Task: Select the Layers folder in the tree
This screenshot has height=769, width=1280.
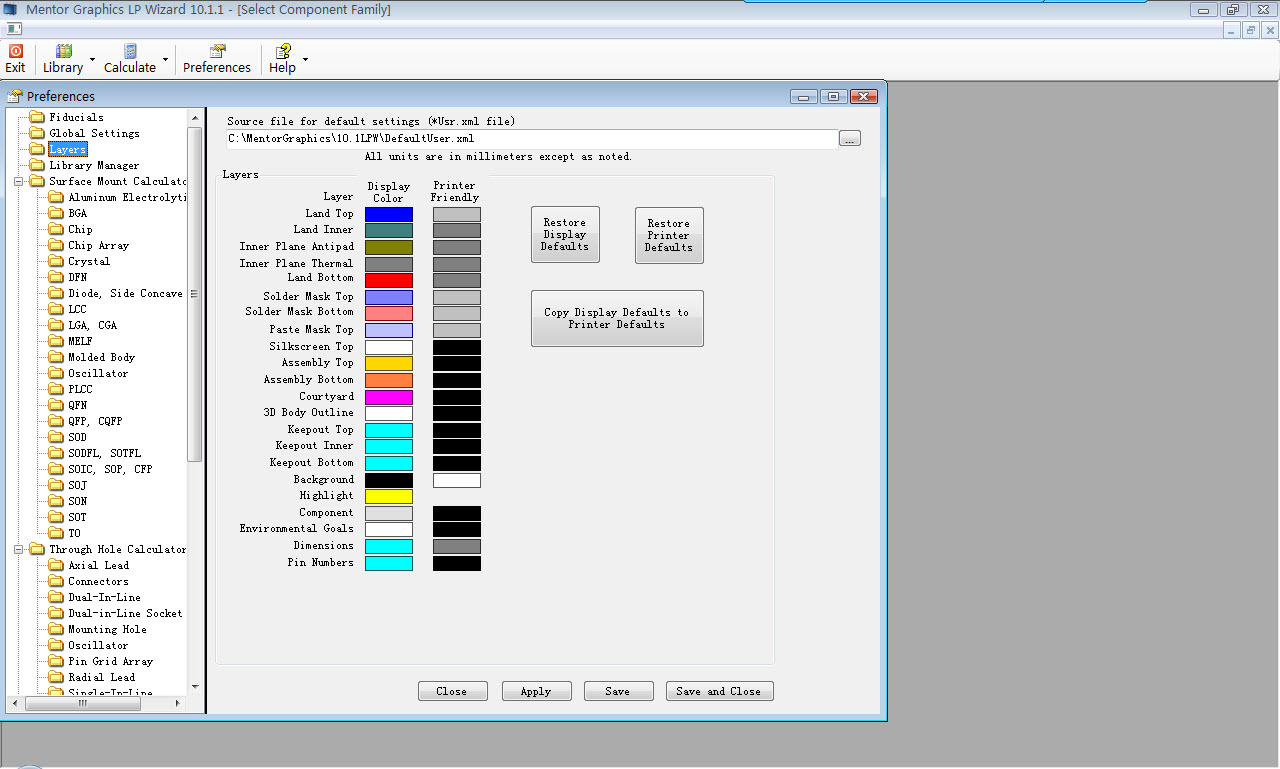Action: click(68, 149)
